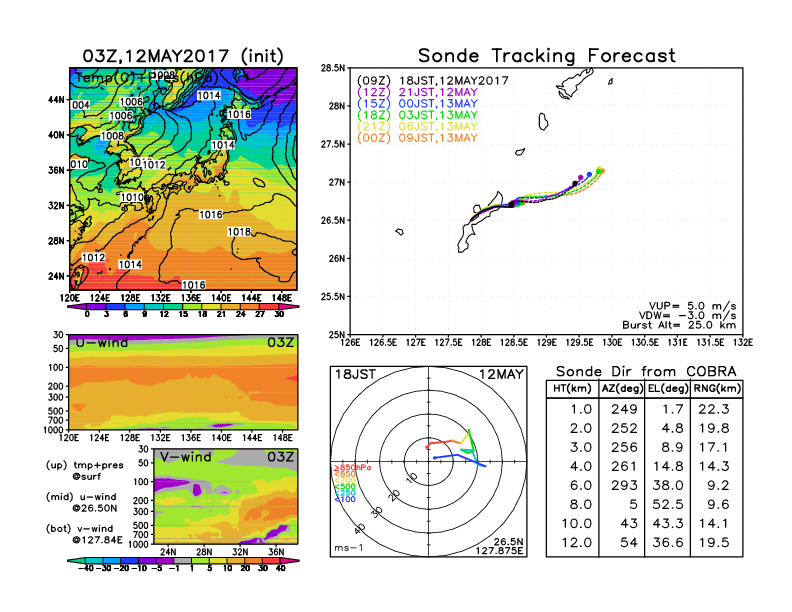Click the '(bot) v-wind @127.84E' description
Image resolution: width=792 pixels, height=612 pixels.
(84, 534)
